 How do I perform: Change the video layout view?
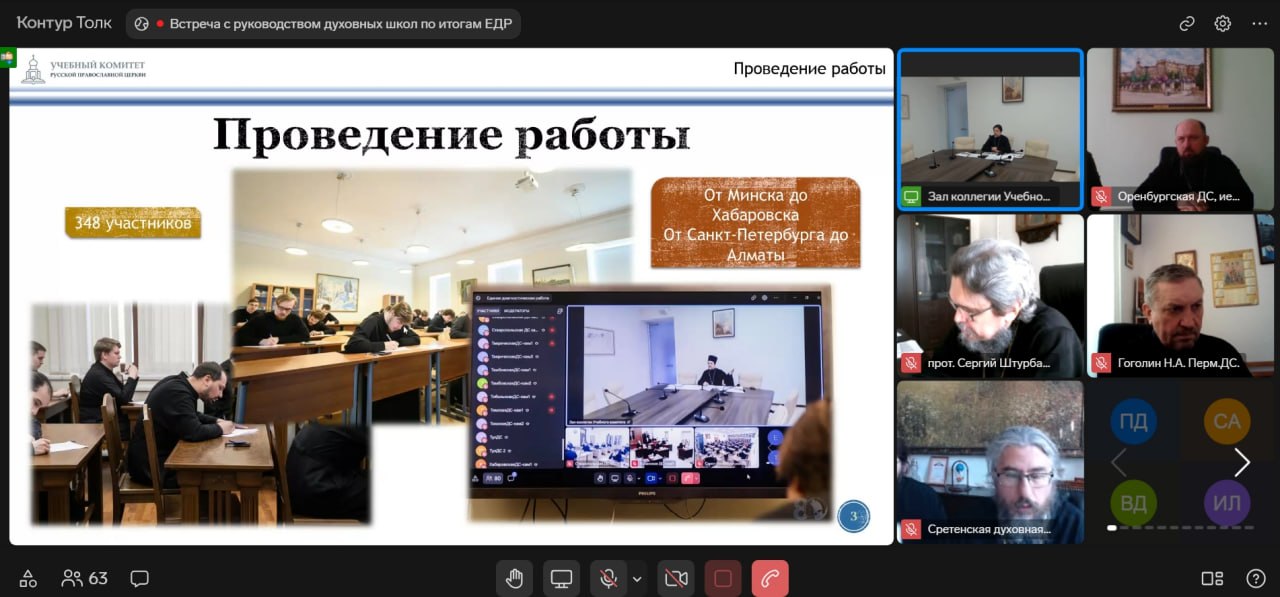[x=1212, y=578]
